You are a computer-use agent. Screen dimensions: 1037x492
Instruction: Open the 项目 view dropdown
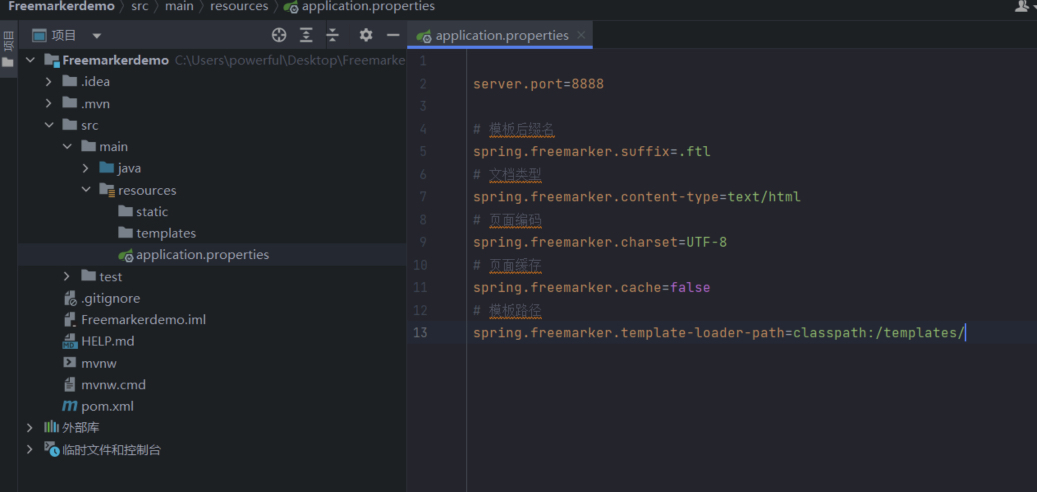[x=97, y=36]
